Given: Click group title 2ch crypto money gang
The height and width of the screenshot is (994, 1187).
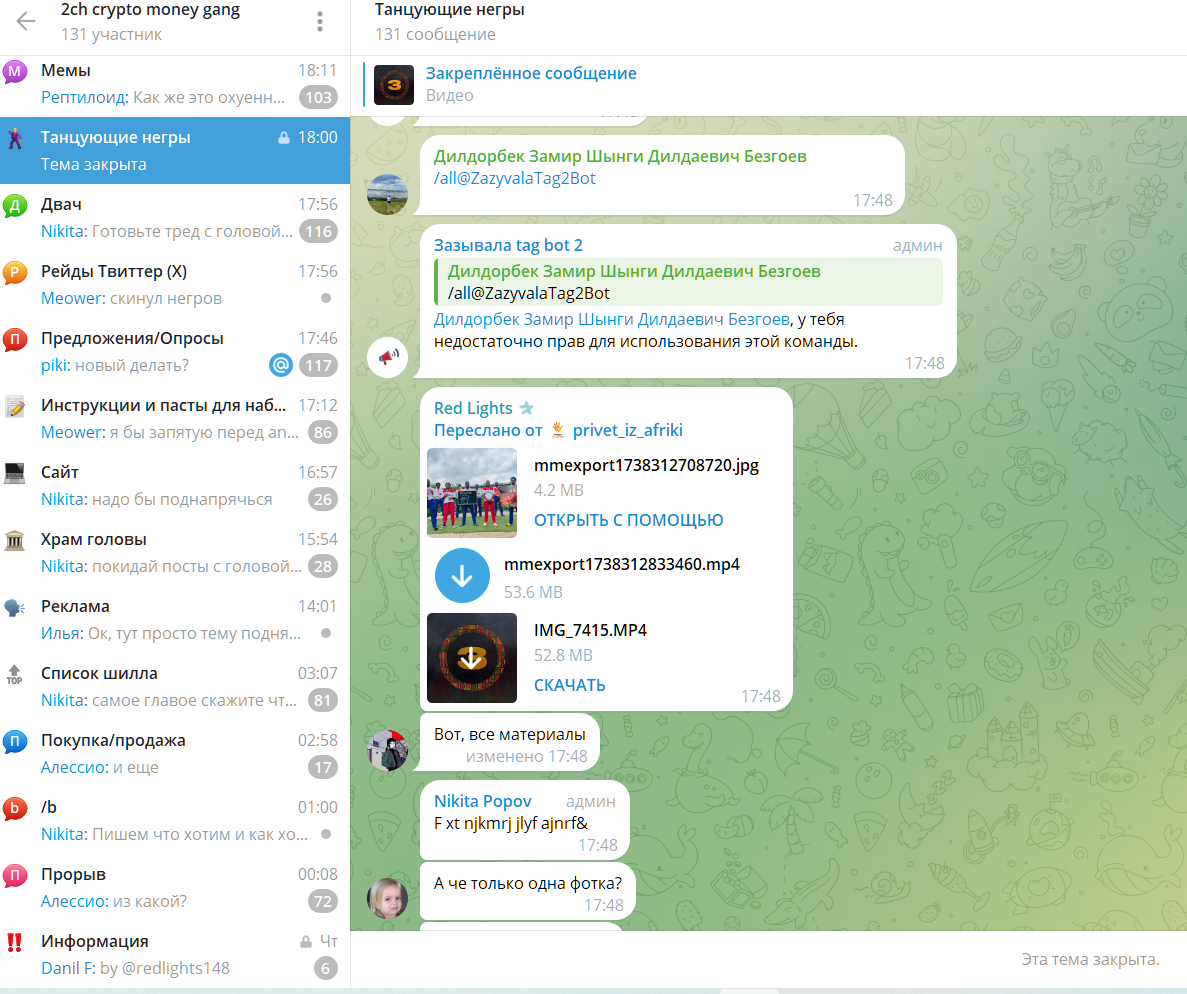Looking at the screenshot, I should pyautogui.click(x=150, y=10).
